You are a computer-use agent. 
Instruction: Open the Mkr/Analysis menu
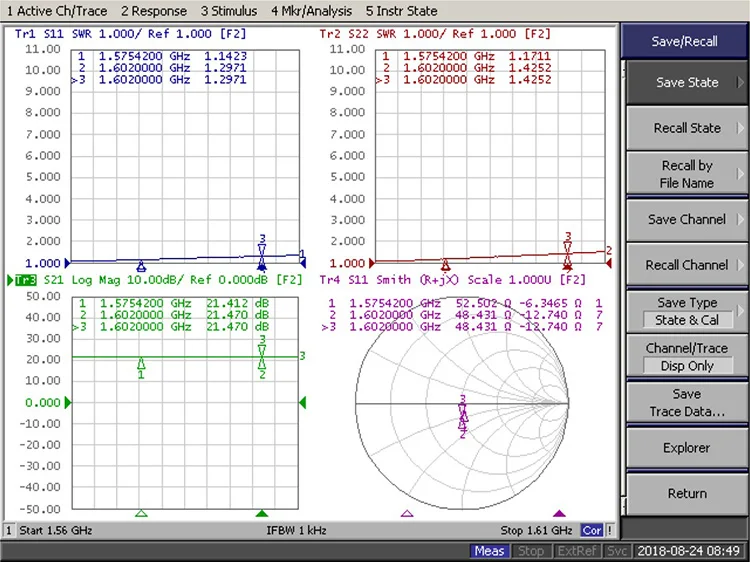coord(311,11)
